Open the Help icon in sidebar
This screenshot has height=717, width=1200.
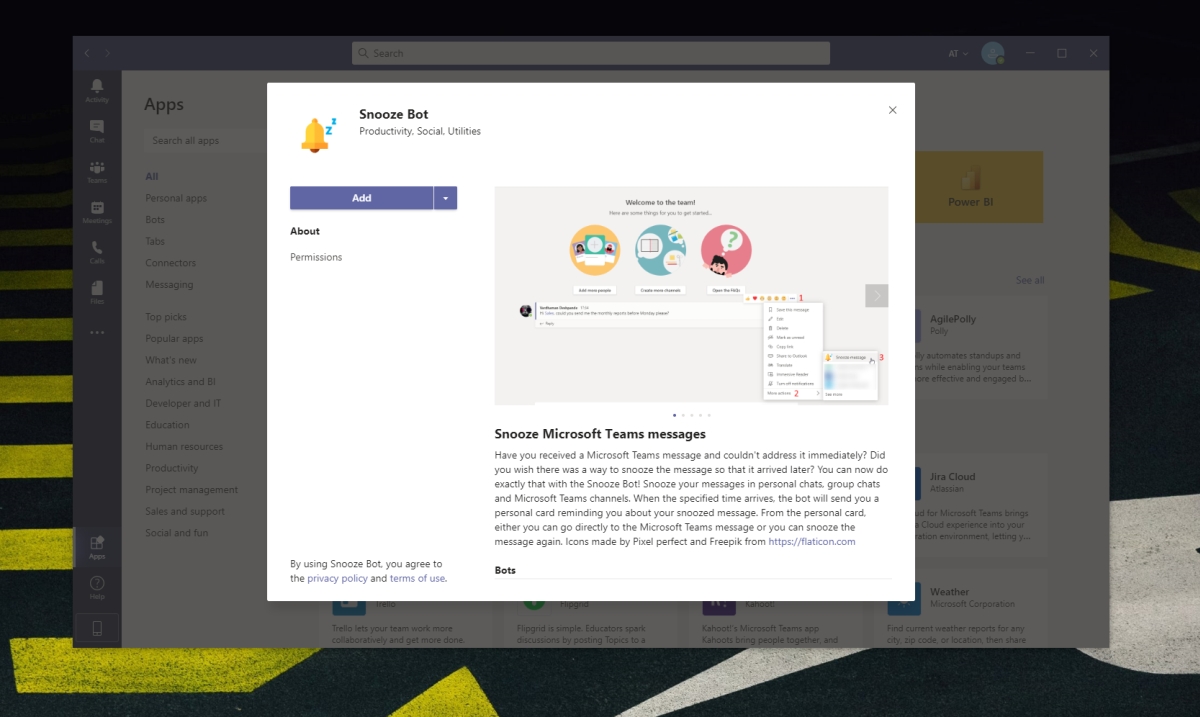coord(97,588)
